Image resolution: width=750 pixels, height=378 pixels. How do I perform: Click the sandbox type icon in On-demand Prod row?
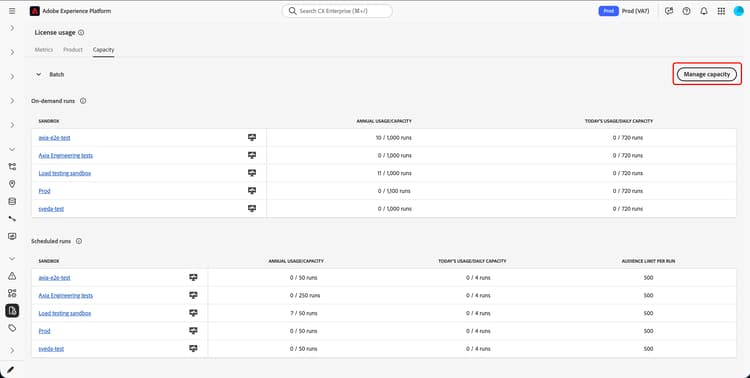(x=252, y=190)
